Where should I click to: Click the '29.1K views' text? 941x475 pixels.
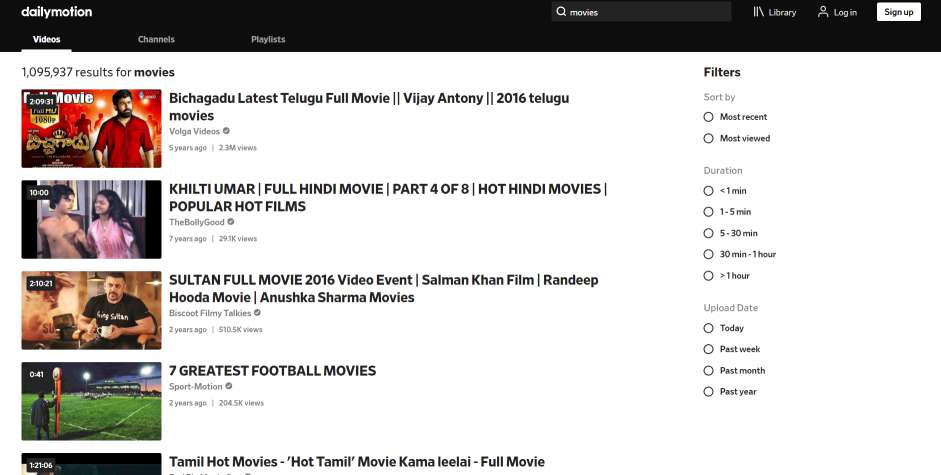click(x=238, y=238)
